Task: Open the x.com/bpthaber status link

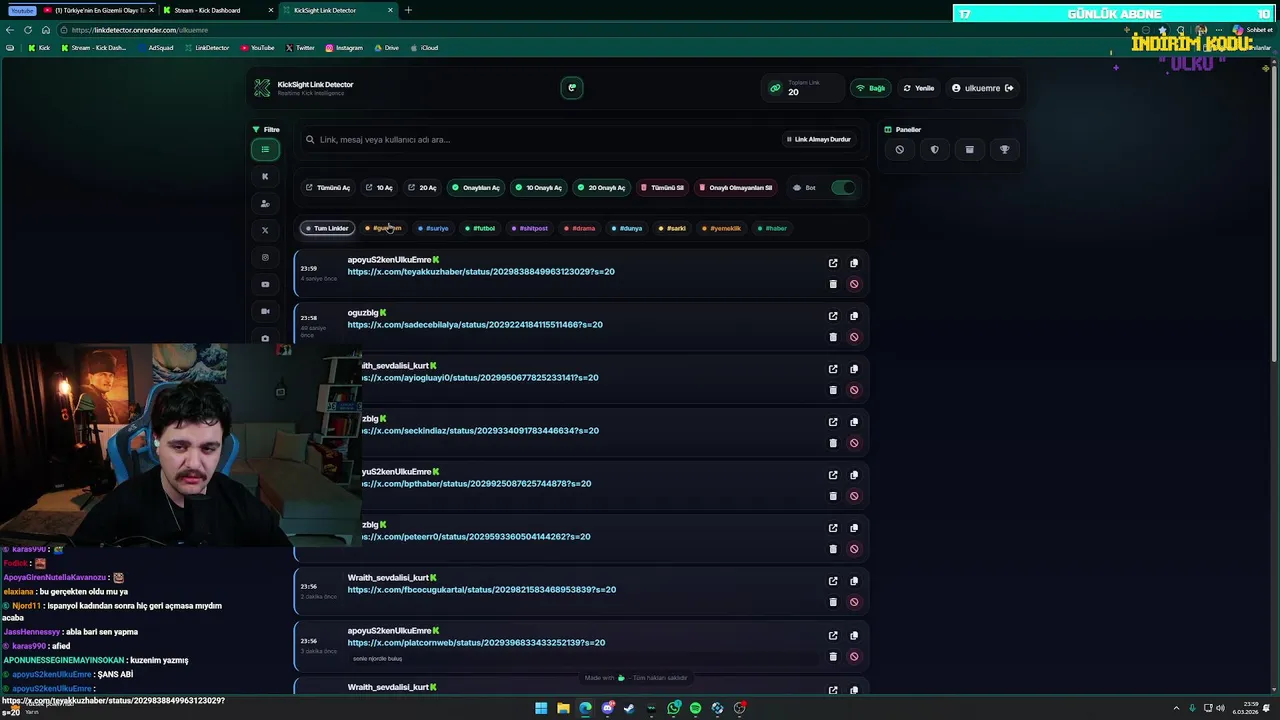Action: click(x=476, y=483)
